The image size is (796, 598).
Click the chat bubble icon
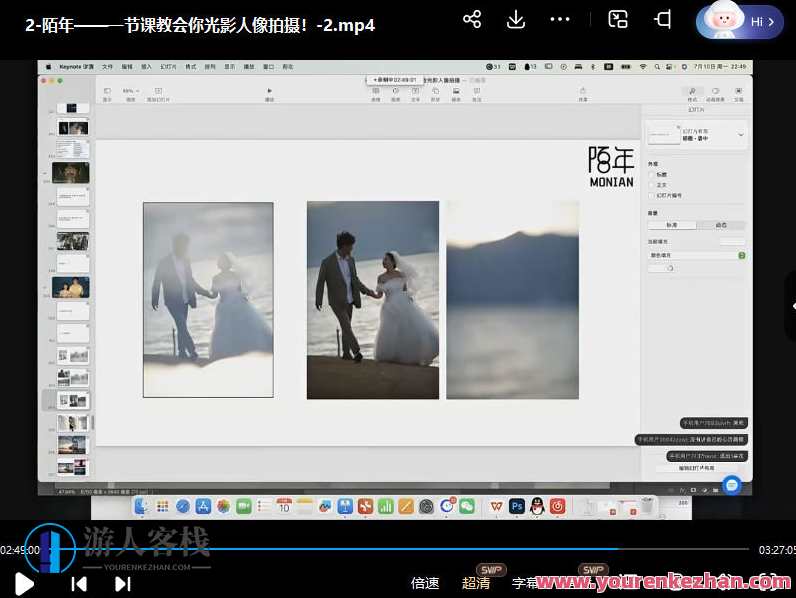tap(732, 484)
